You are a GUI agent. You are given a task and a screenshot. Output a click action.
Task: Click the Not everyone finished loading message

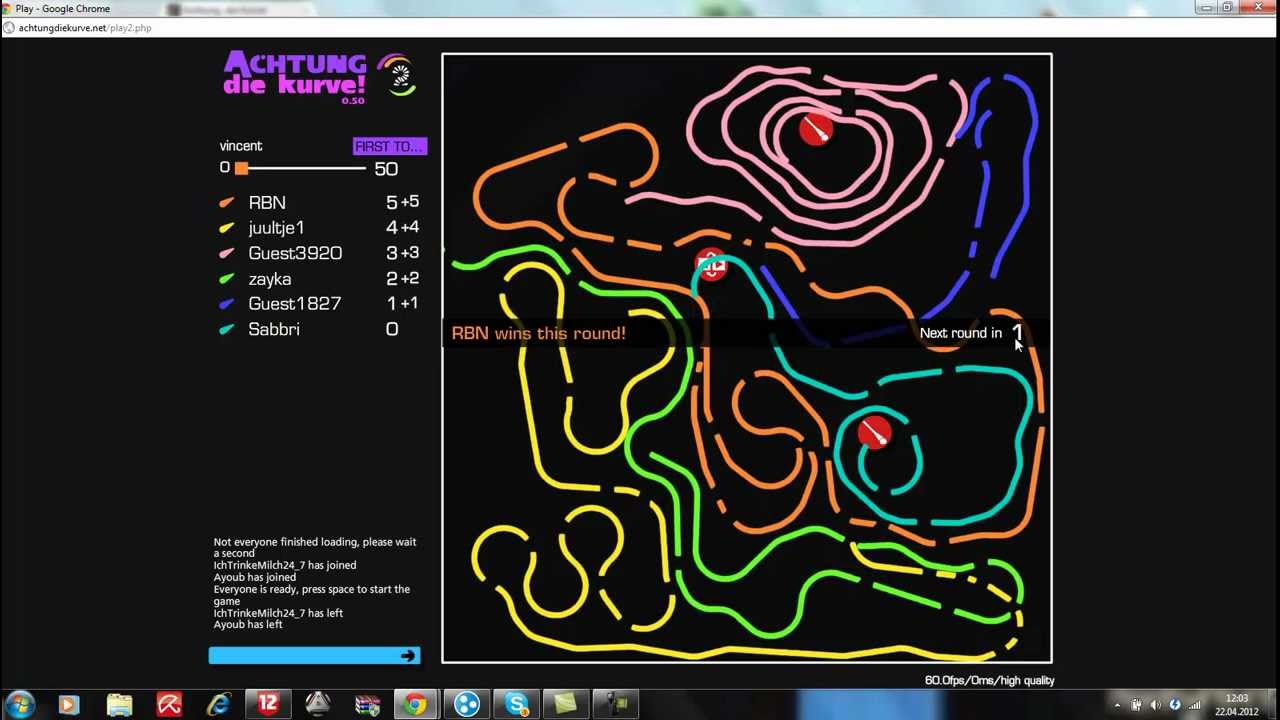315,547
